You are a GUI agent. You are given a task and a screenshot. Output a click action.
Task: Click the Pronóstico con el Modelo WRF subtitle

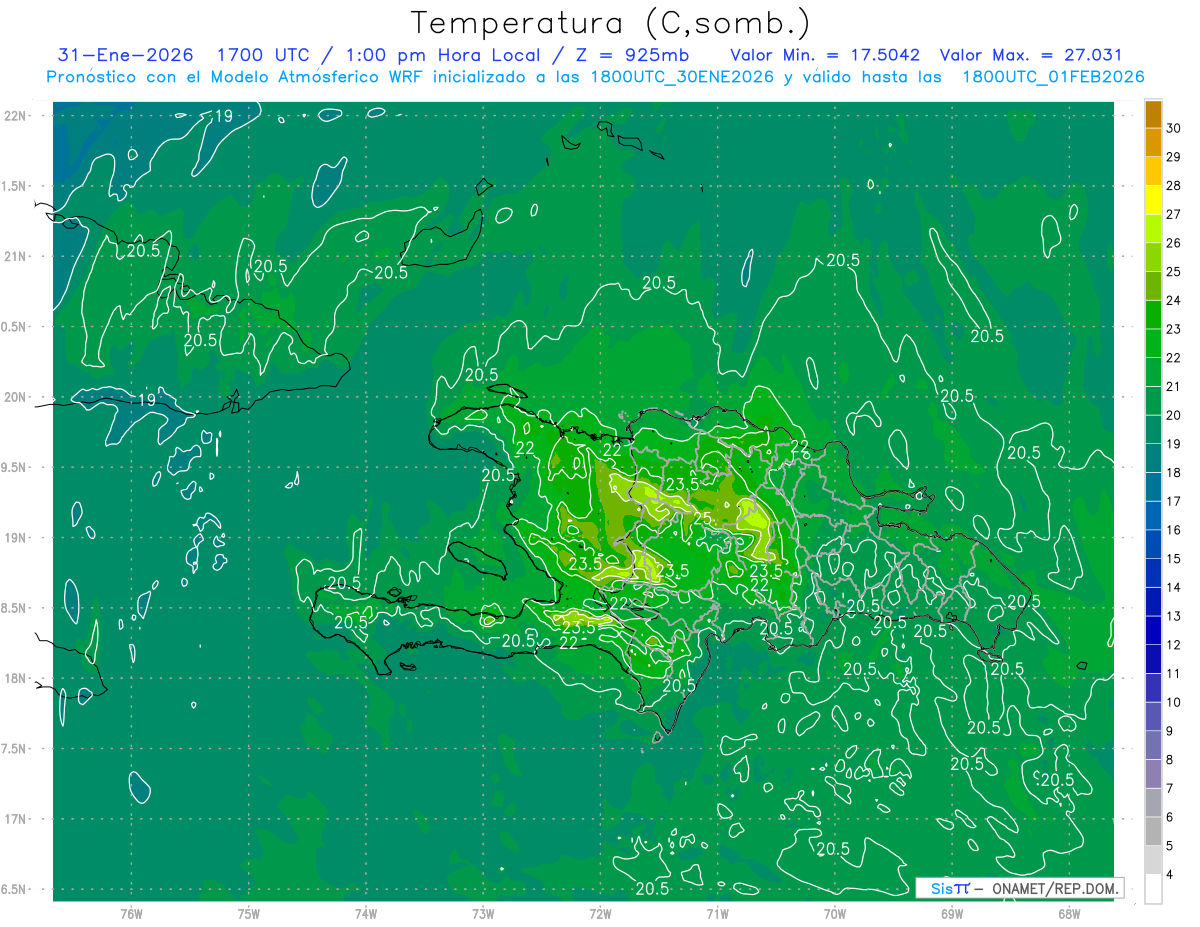(595, 77)
